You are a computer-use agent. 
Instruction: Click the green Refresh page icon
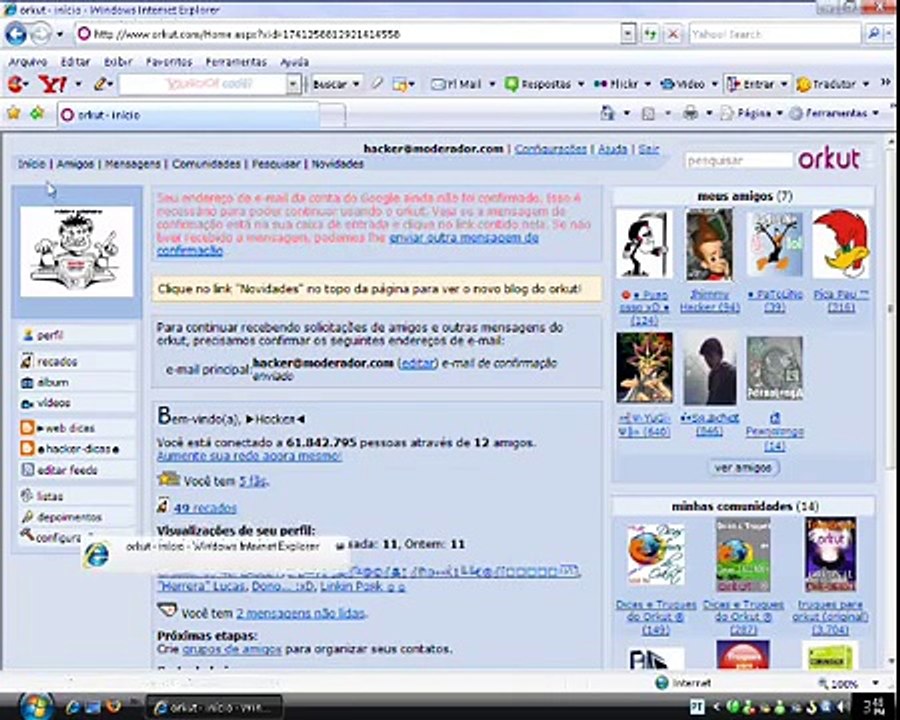650,34
